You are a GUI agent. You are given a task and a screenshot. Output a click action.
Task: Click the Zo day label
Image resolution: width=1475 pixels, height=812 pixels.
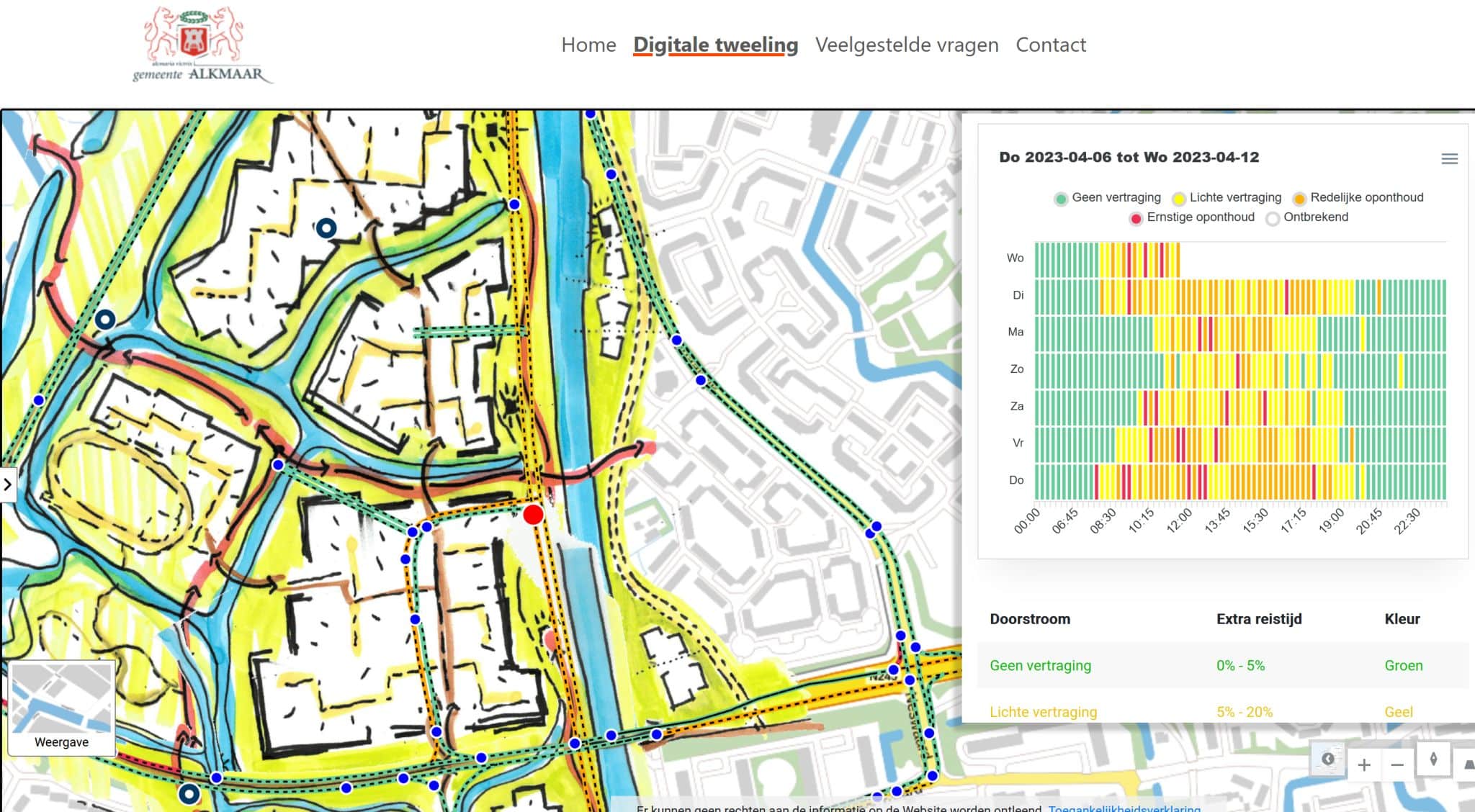pyautogui.click(x=1016, y=369)
